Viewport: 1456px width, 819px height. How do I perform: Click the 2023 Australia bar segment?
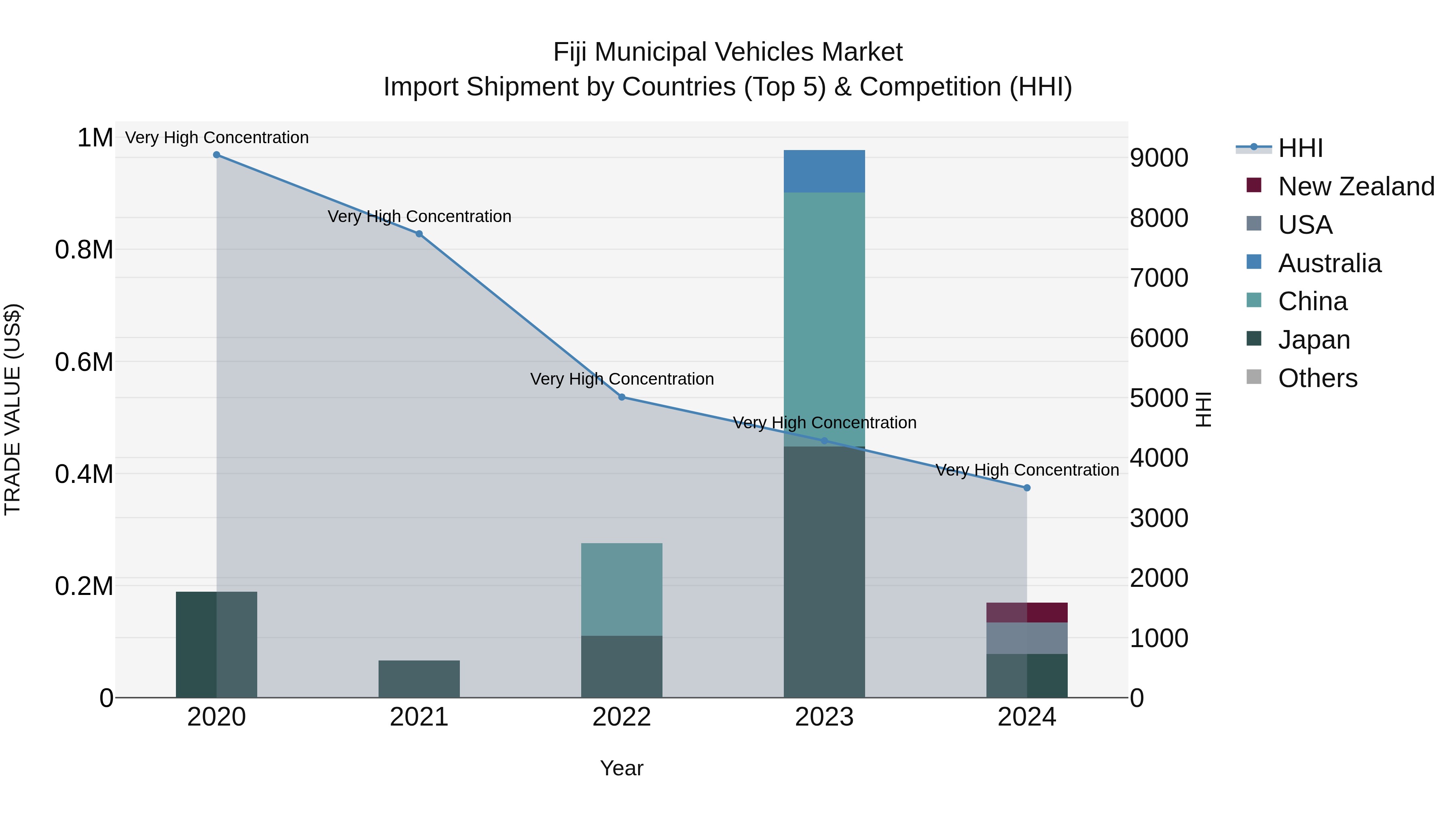824,171
